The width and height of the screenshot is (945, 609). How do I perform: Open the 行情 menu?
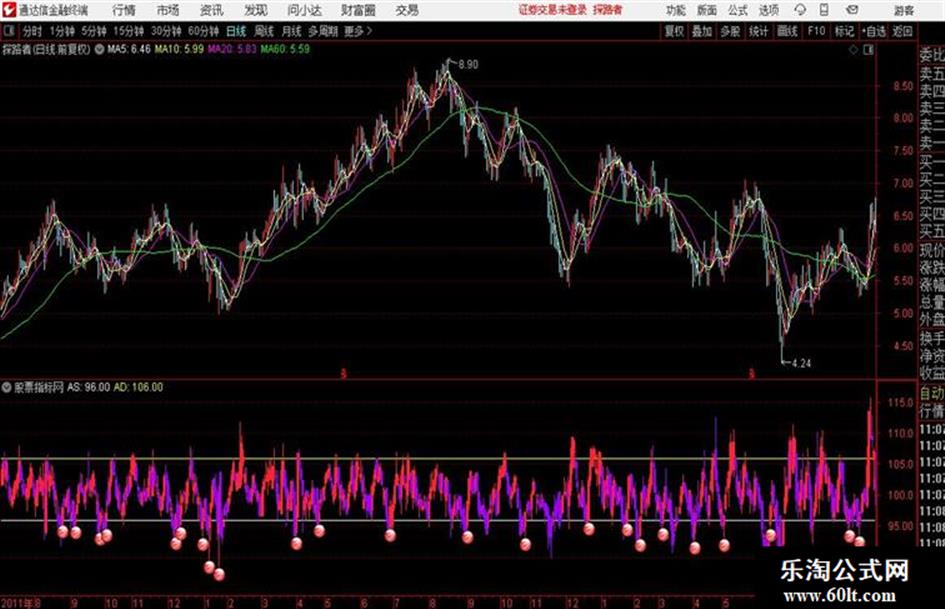tap(124, 10)
